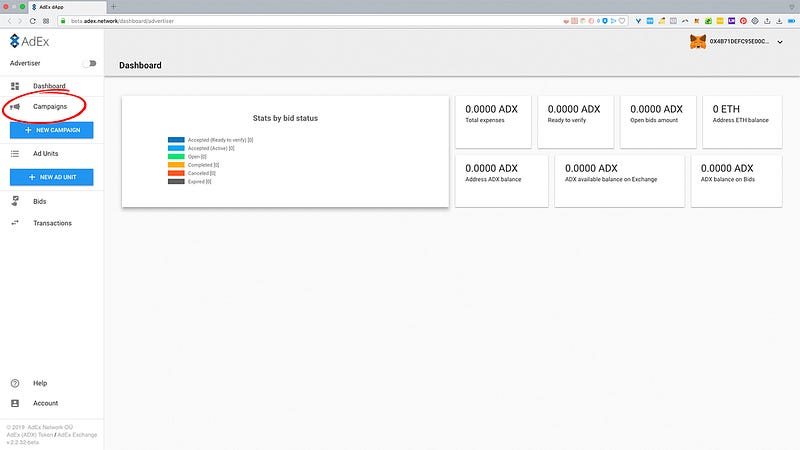This screenshot has width=800, height=450.
Task: Click the Campaigns megaphone icon
Action: (x=15, y=107)
